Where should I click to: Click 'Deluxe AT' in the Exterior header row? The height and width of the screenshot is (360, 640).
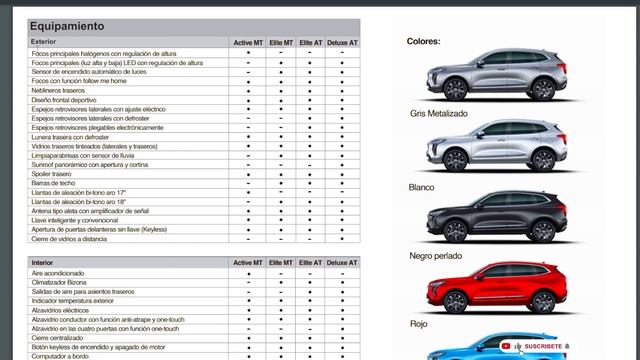coord(342,43)
